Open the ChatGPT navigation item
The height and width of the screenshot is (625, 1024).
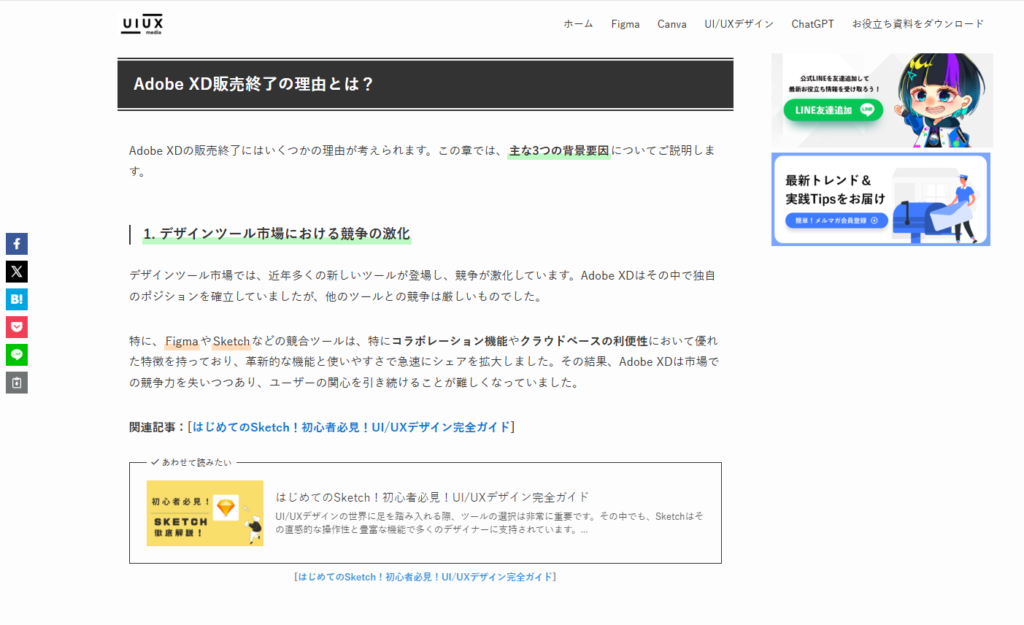812,24
